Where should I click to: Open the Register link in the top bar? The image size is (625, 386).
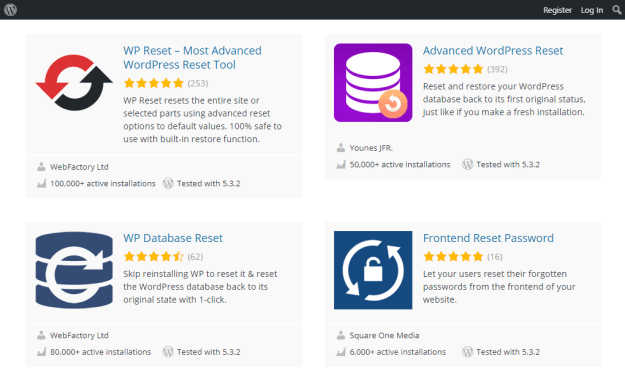[557, 10]
